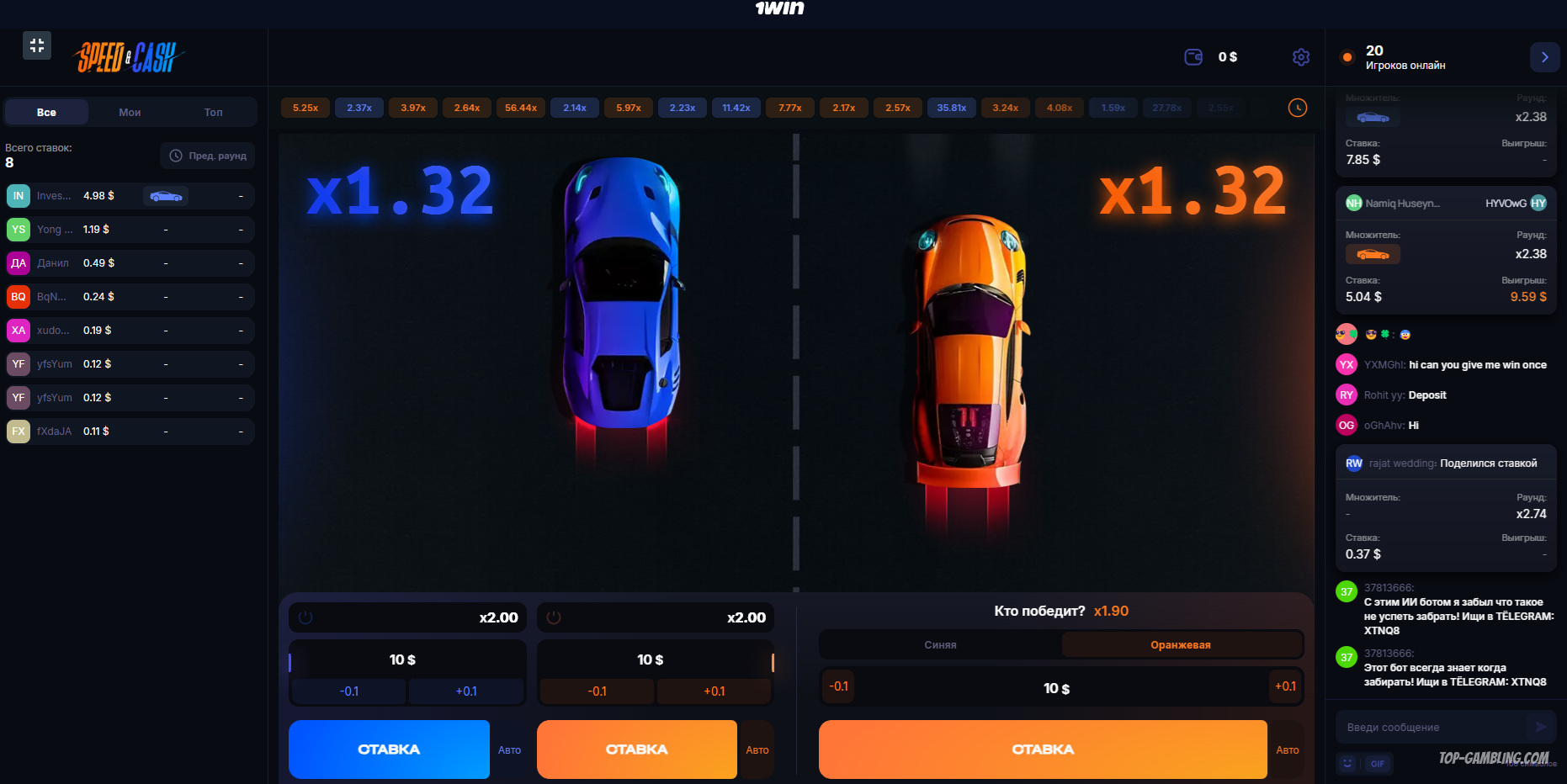
Task: Exit fullscreen using the collapse icon
Action: point(37,45)
